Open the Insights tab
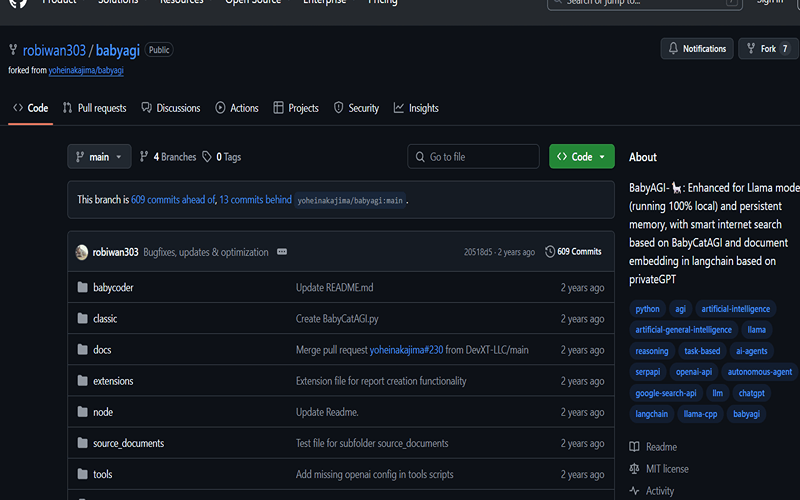Image resolution: width=800 pixels, height=500 pixels. 416,108
